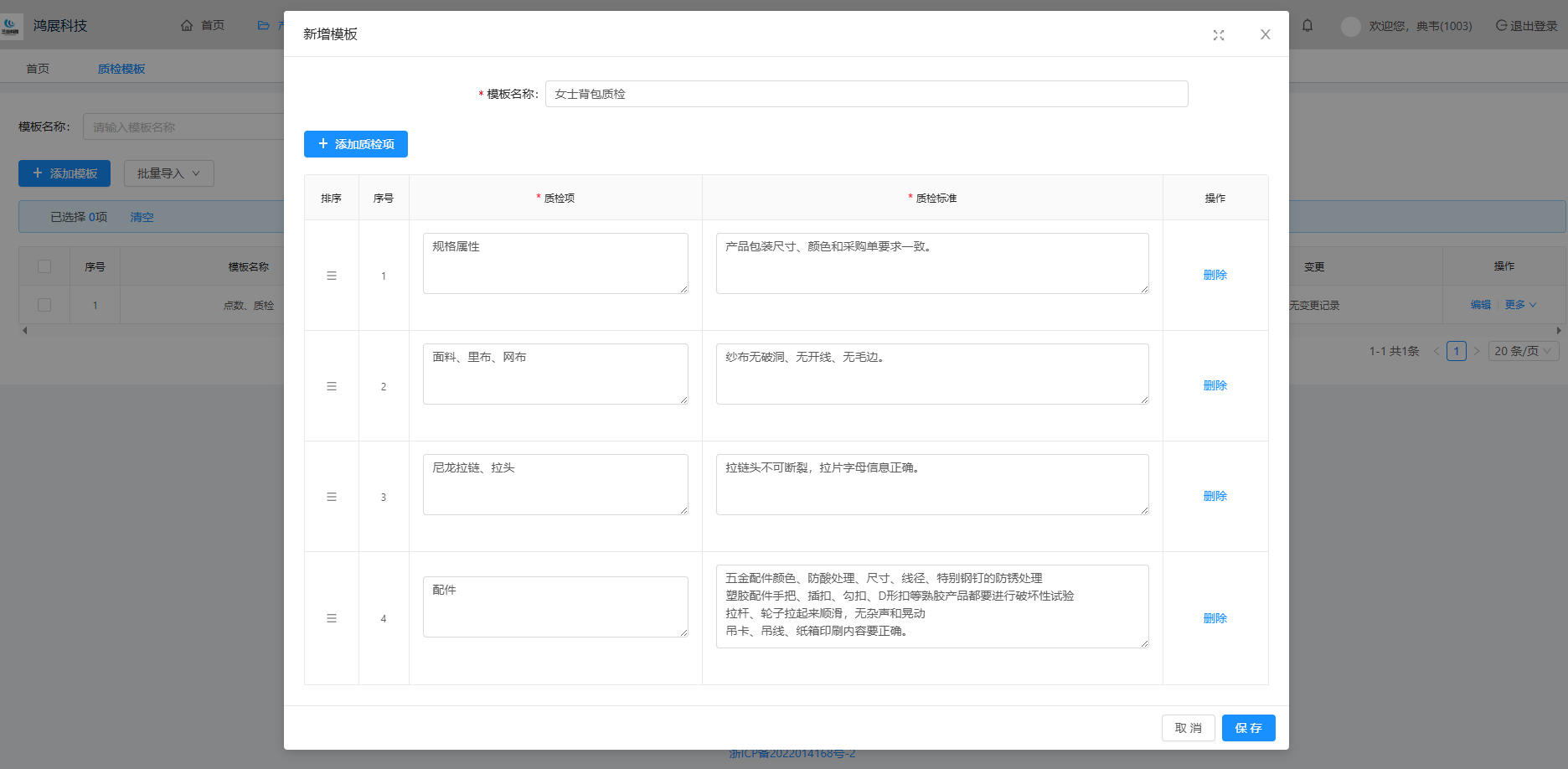1568x769 pixels.
Task: Toggle the select-all checkbox in table header
Action: click(44, 266)
